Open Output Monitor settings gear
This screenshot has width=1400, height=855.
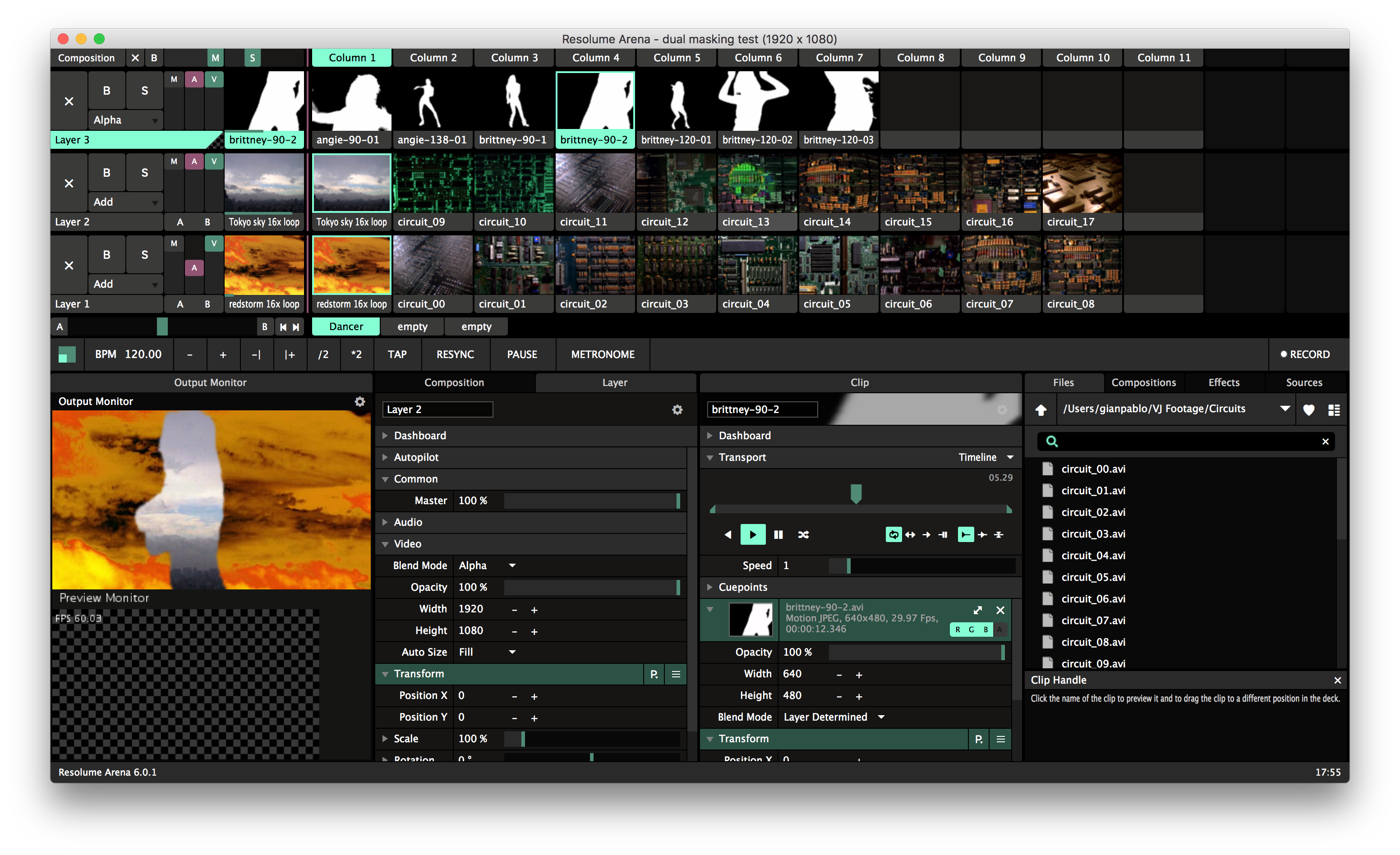359,401
